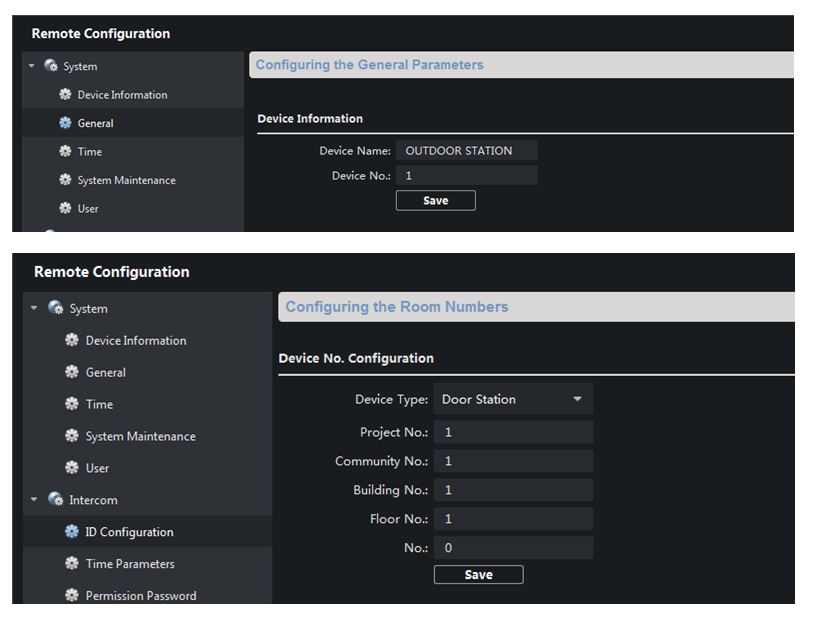The image size is (818, 629).
Task: Open the Device Type dropdown
Action: pos(513,399)
